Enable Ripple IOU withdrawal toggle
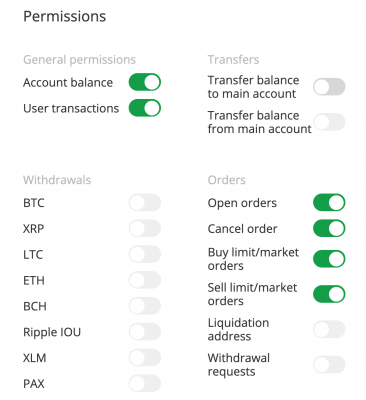Image resolution: width=366 pixels, height=400 pixels. coord(145,332)
